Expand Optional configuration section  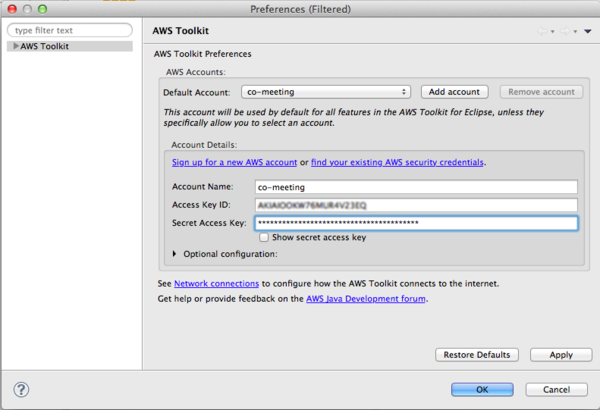click(174, 253)
